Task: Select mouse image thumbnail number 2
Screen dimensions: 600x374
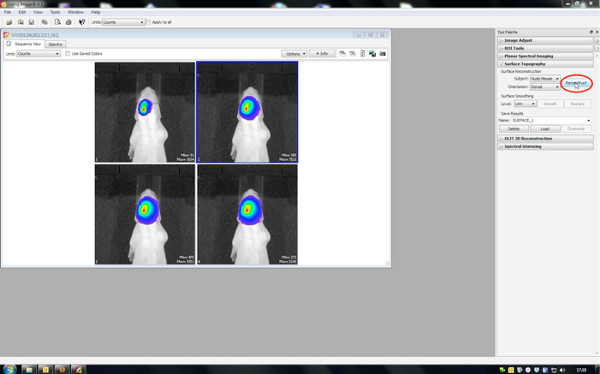Action: click(247, 112)
